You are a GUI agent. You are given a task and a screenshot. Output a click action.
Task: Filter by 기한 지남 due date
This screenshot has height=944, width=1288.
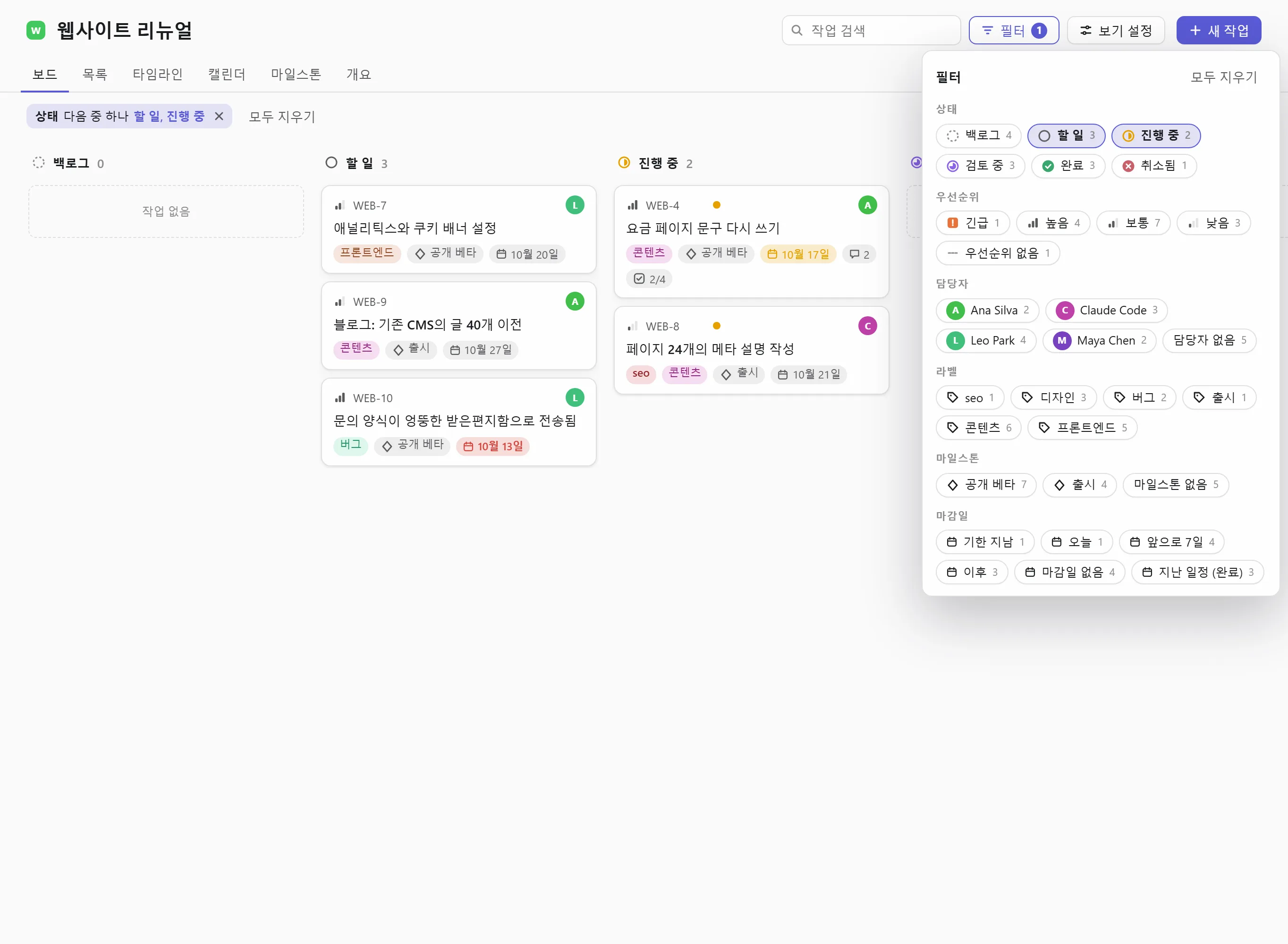pos(985,542)
